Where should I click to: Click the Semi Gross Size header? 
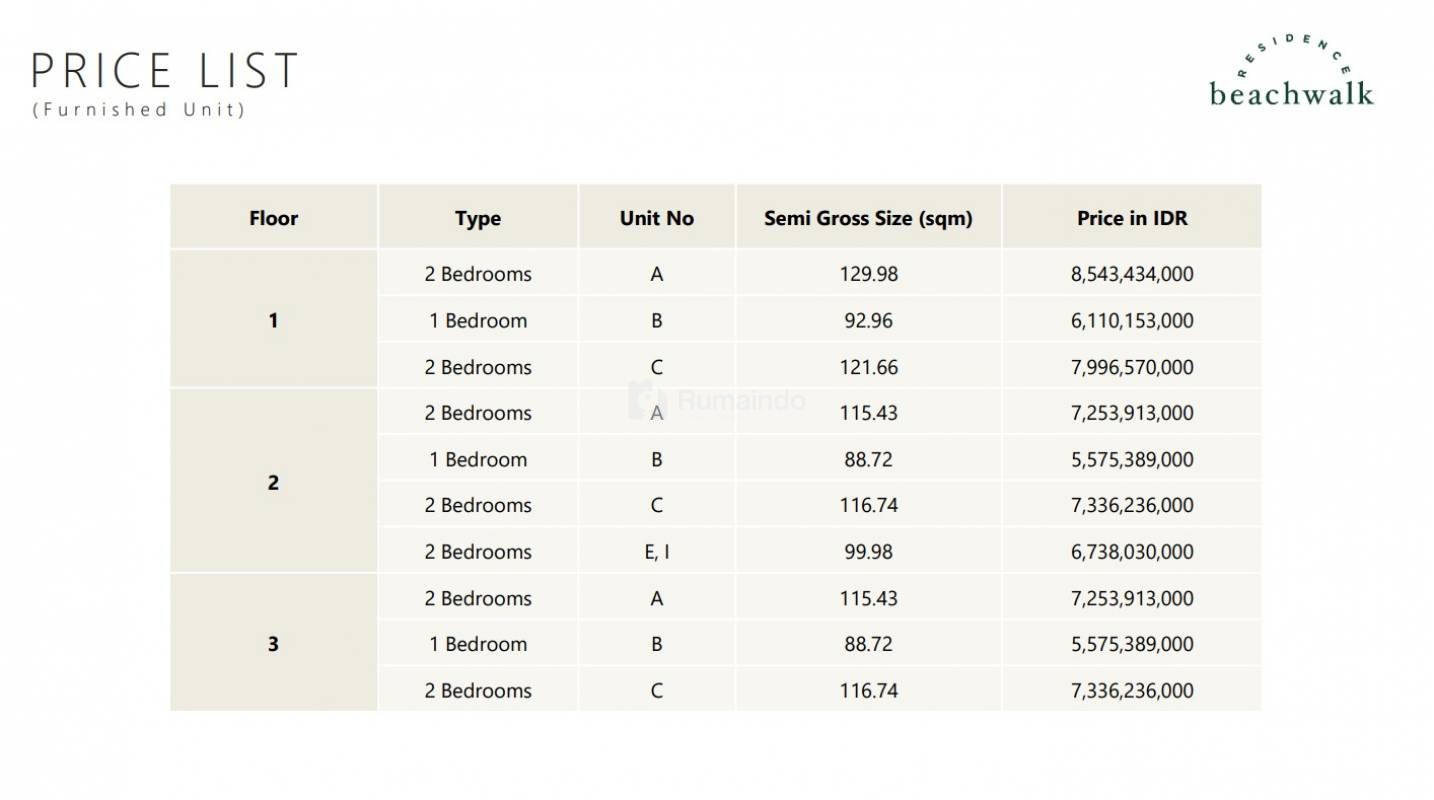tap(868, 218)
